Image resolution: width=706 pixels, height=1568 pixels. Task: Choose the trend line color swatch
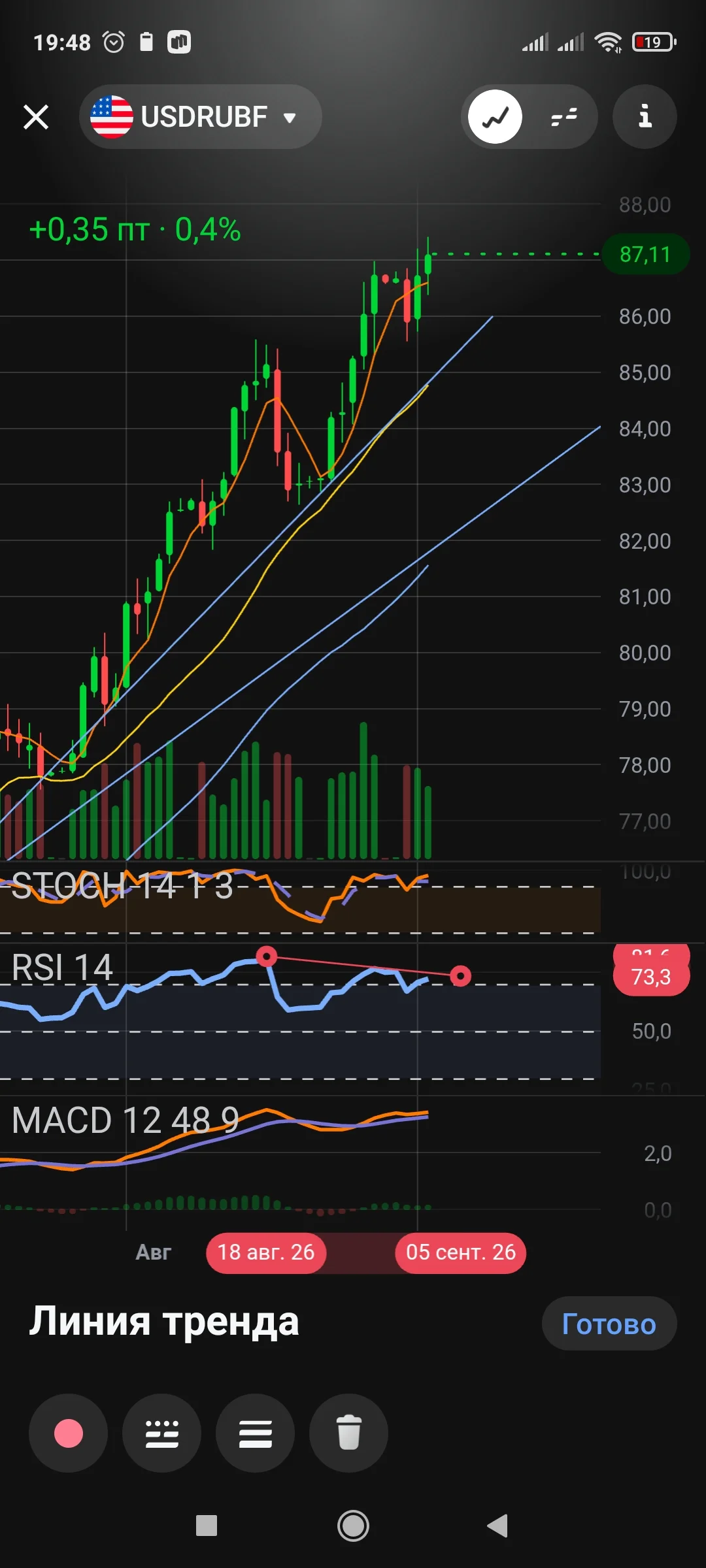coord(69,1433)
